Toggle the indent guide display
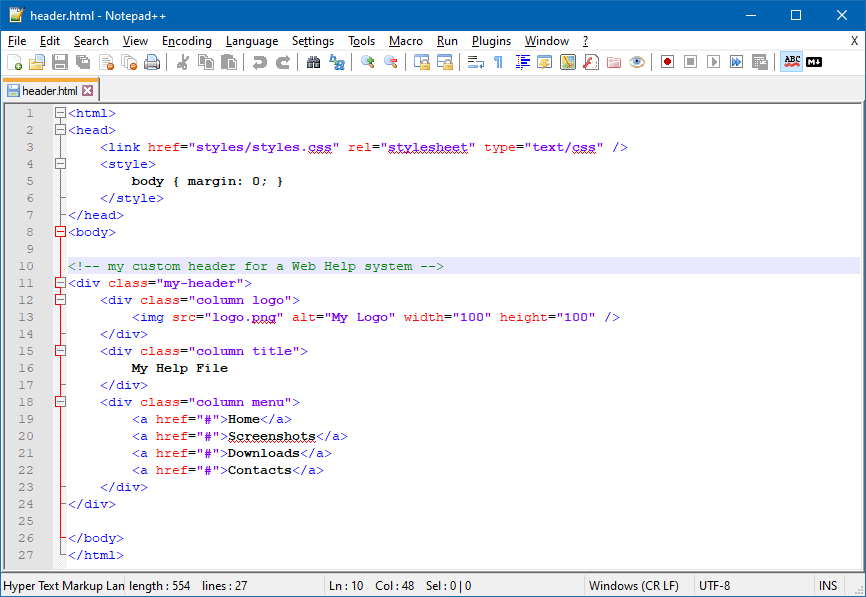Image resolution: width=866 pixels, height=597 pixels. pos(522,62)
